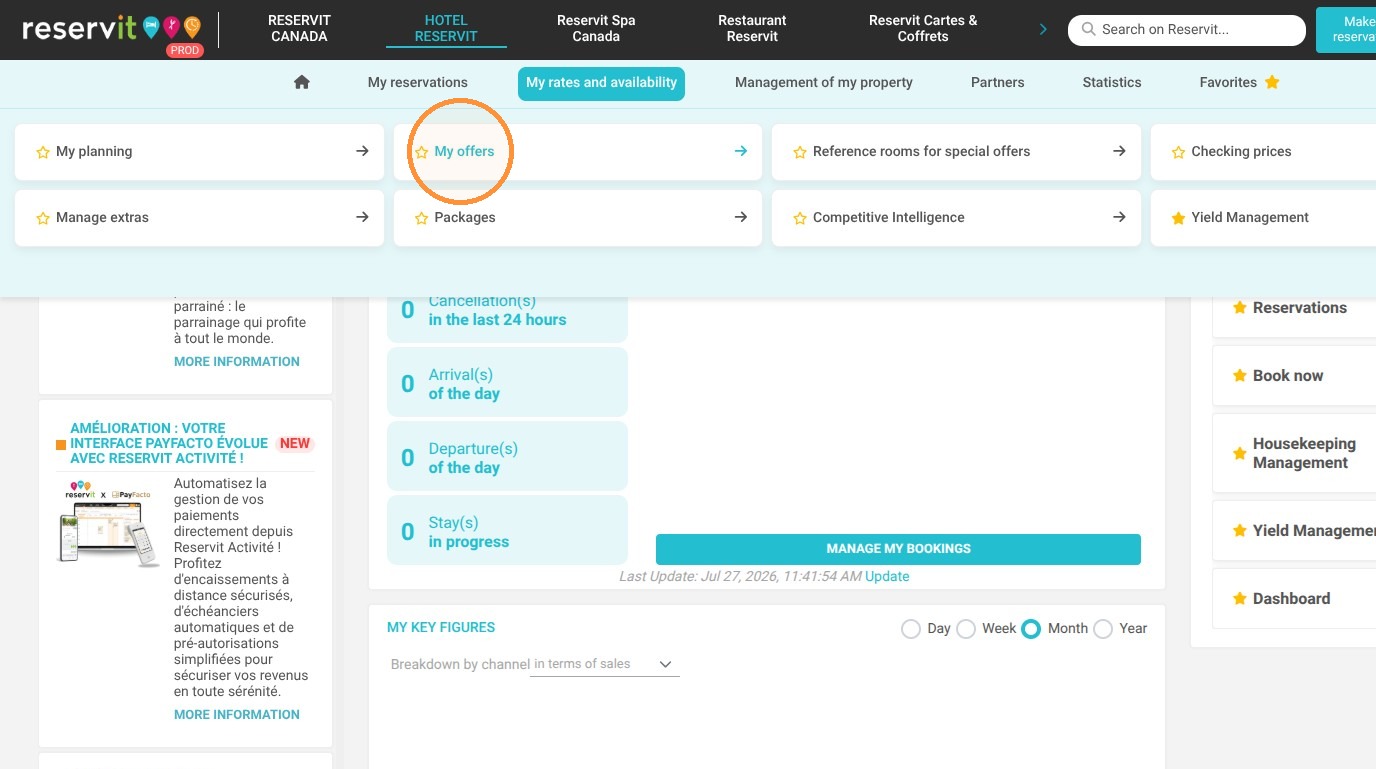Open MORE INFORMATION under parrainage article

pos(237,361)
